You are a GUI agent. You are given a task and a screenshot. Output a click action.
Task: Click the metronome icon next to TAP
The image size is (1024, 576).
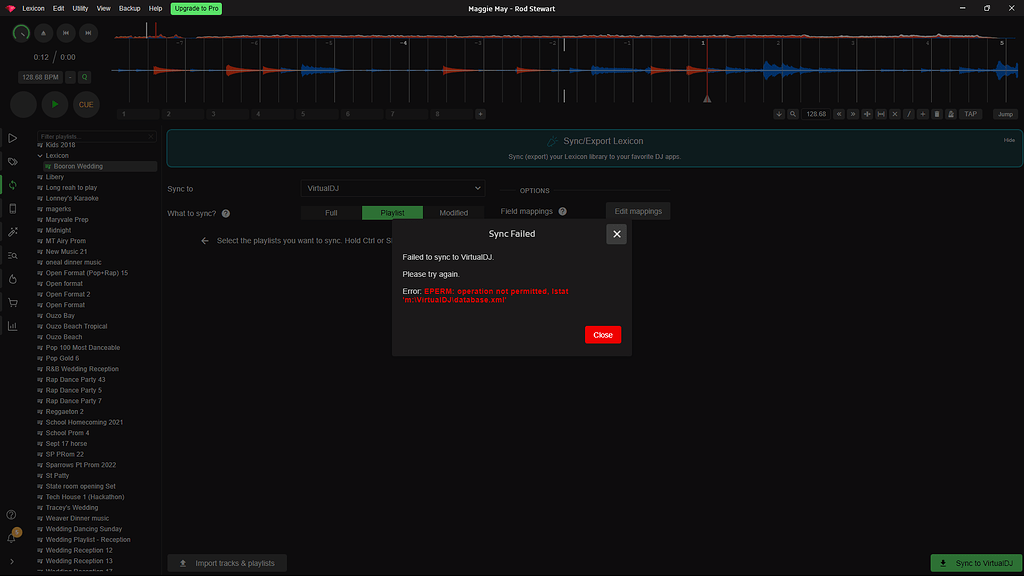click(x=950, y=114)
